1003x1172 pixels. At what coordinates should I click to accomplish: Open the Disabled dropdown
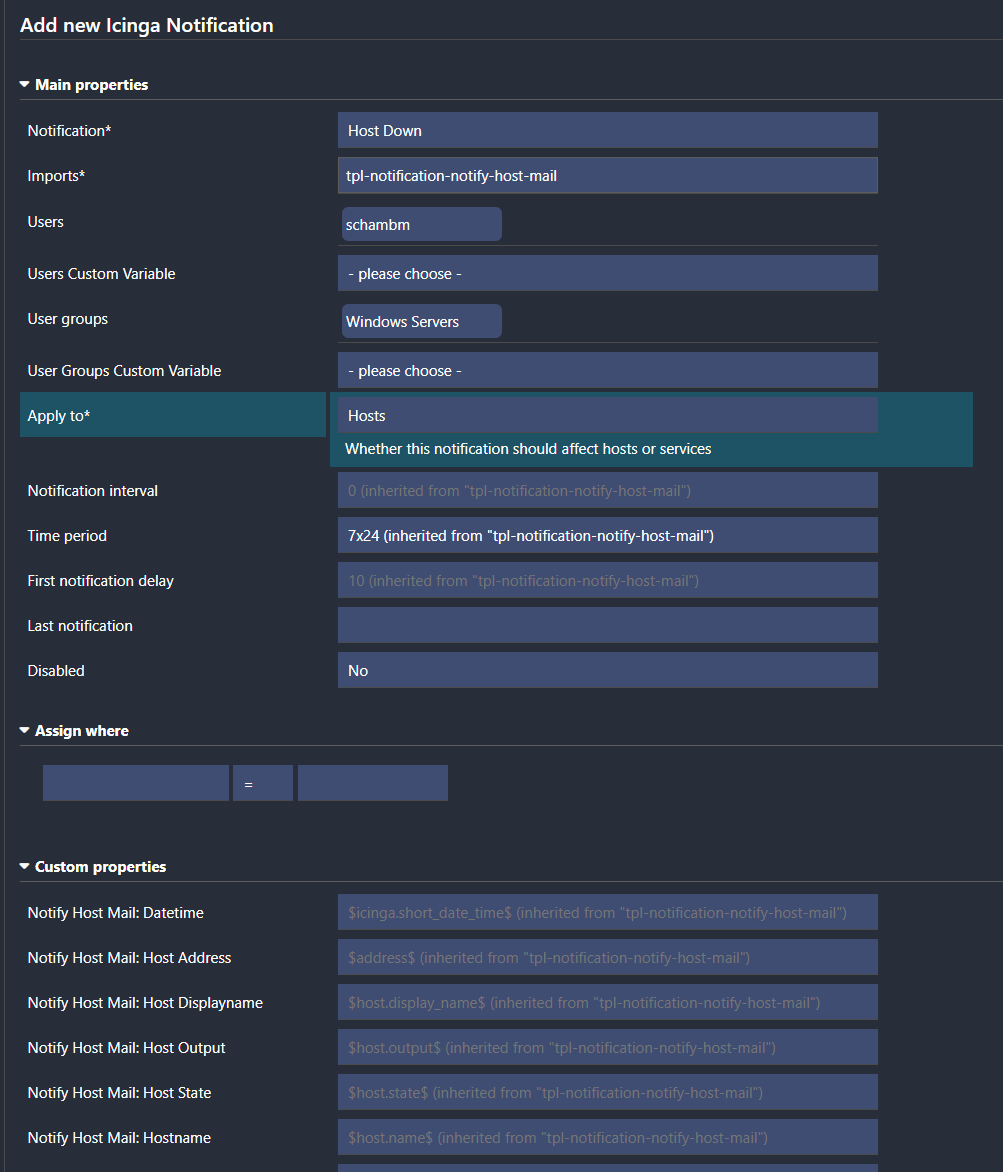[607, 671]
